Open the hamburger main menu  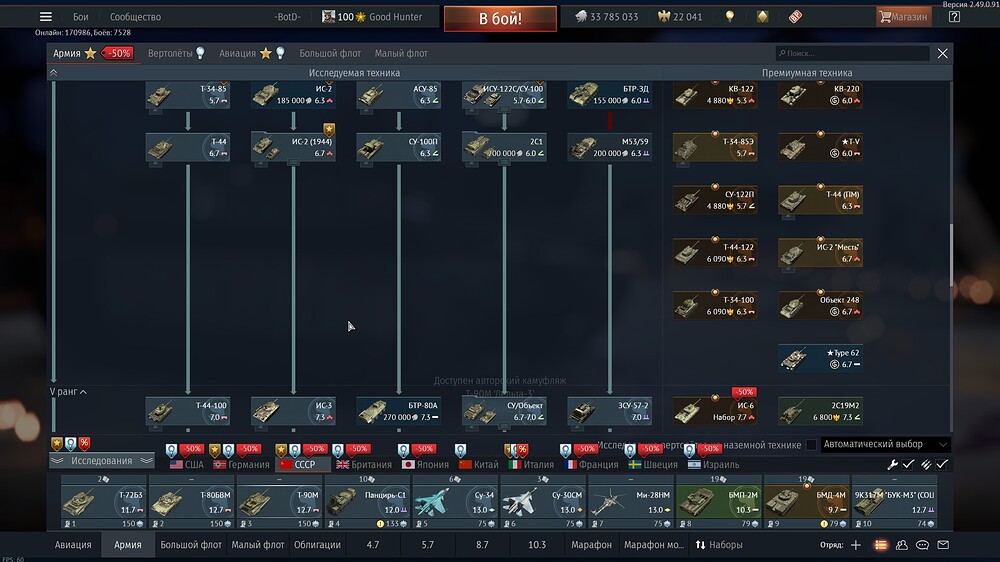coord(45,17)
